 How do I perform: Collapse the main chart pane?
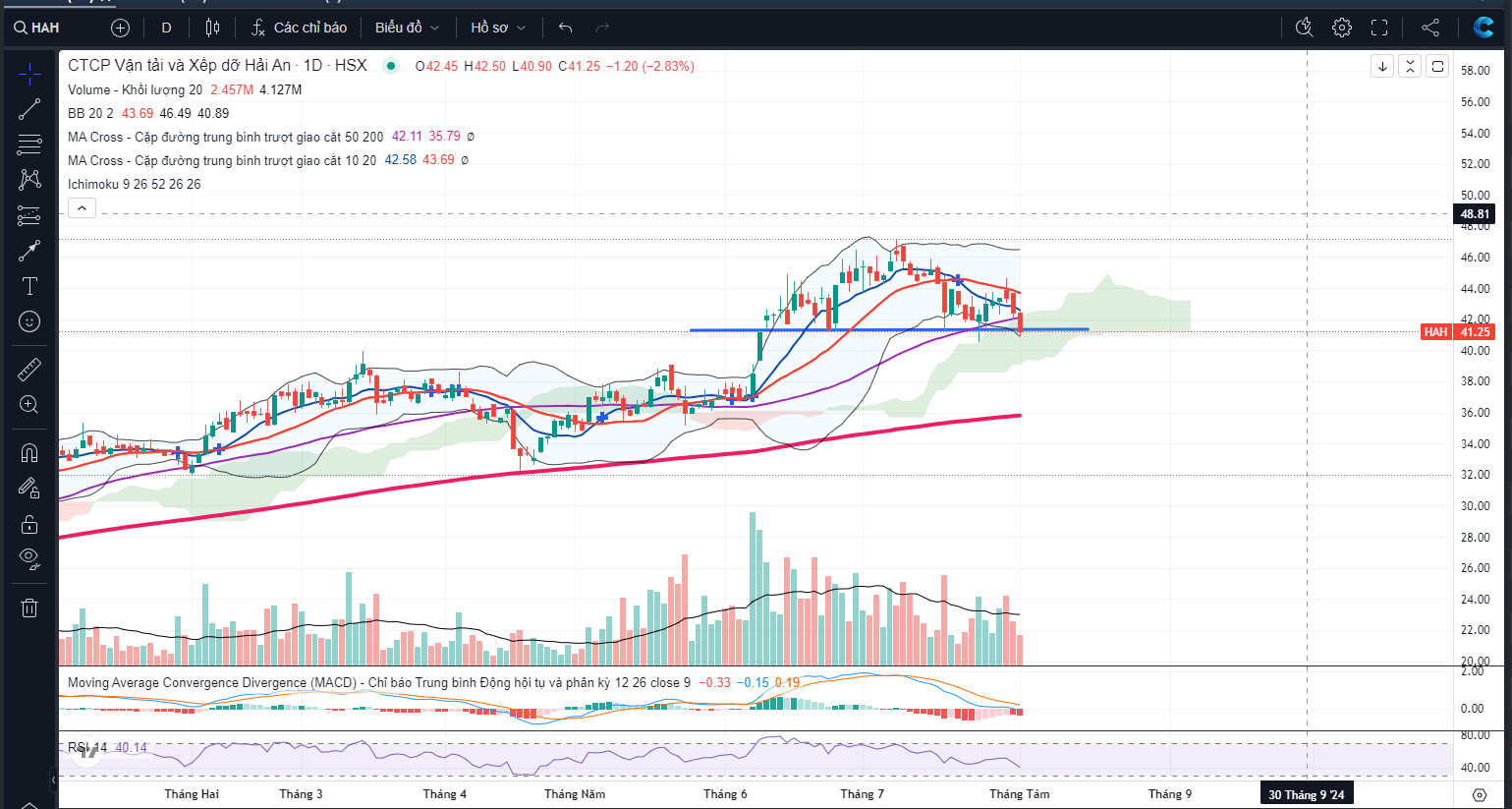click(x=1410, y=66)
